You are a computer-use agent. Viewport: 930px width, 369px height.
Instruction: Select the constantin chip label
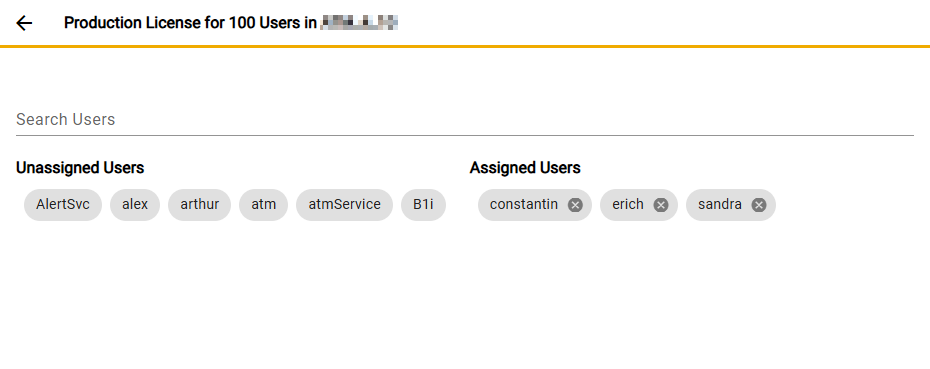[524, 204]
